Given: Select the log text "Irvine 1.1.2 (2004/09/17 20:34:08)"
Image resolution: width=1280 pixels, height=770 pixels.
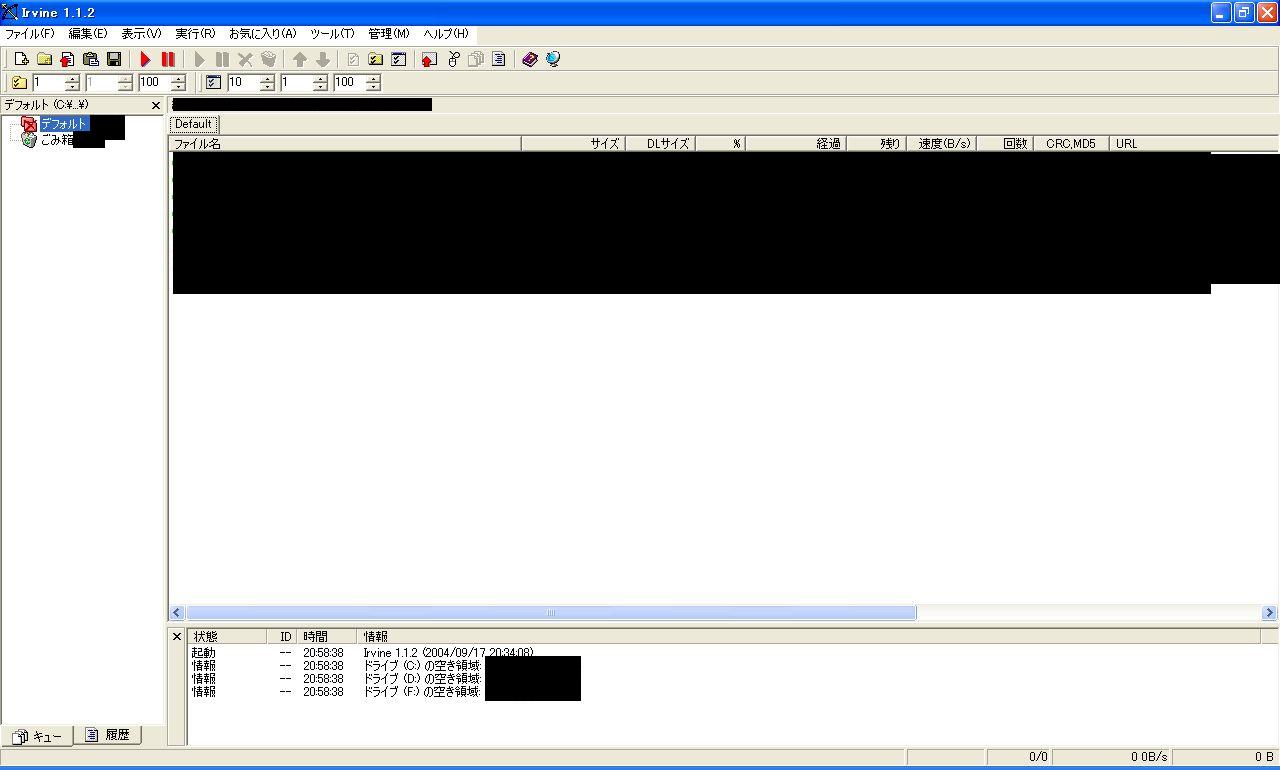Looking at the screenshot, I should click(x=448, y=653).
